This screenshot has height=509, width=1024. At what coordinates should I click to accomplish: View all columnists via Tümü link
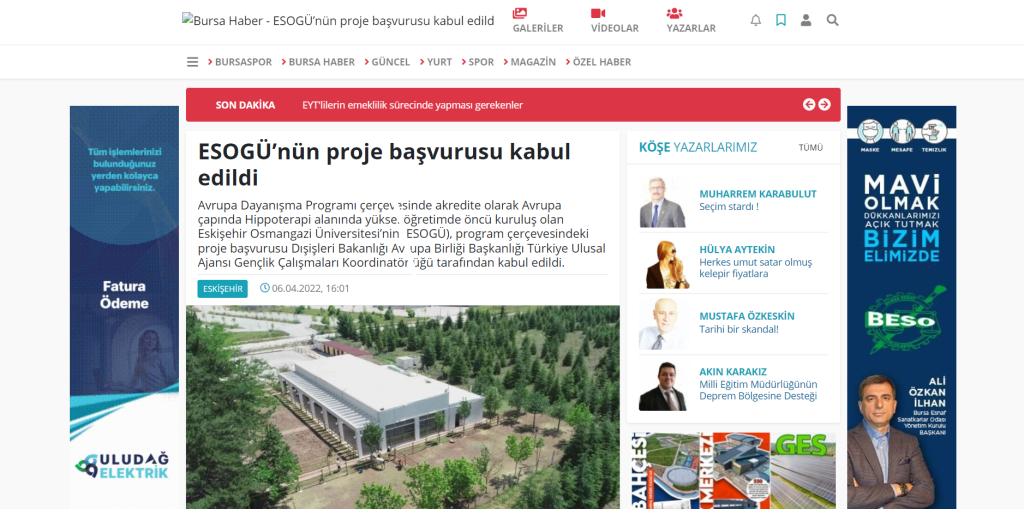810,148
